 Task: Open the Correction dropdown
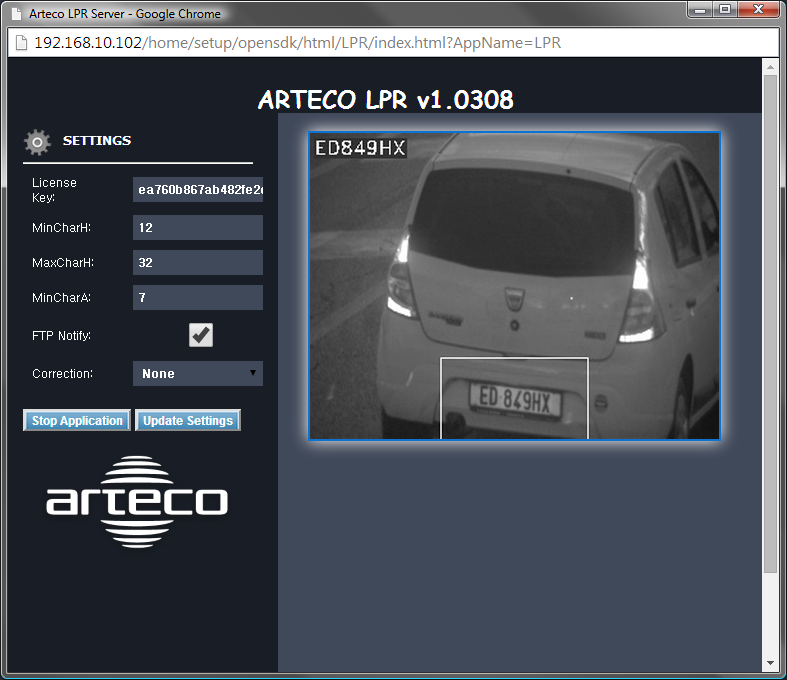coord(198,373)
